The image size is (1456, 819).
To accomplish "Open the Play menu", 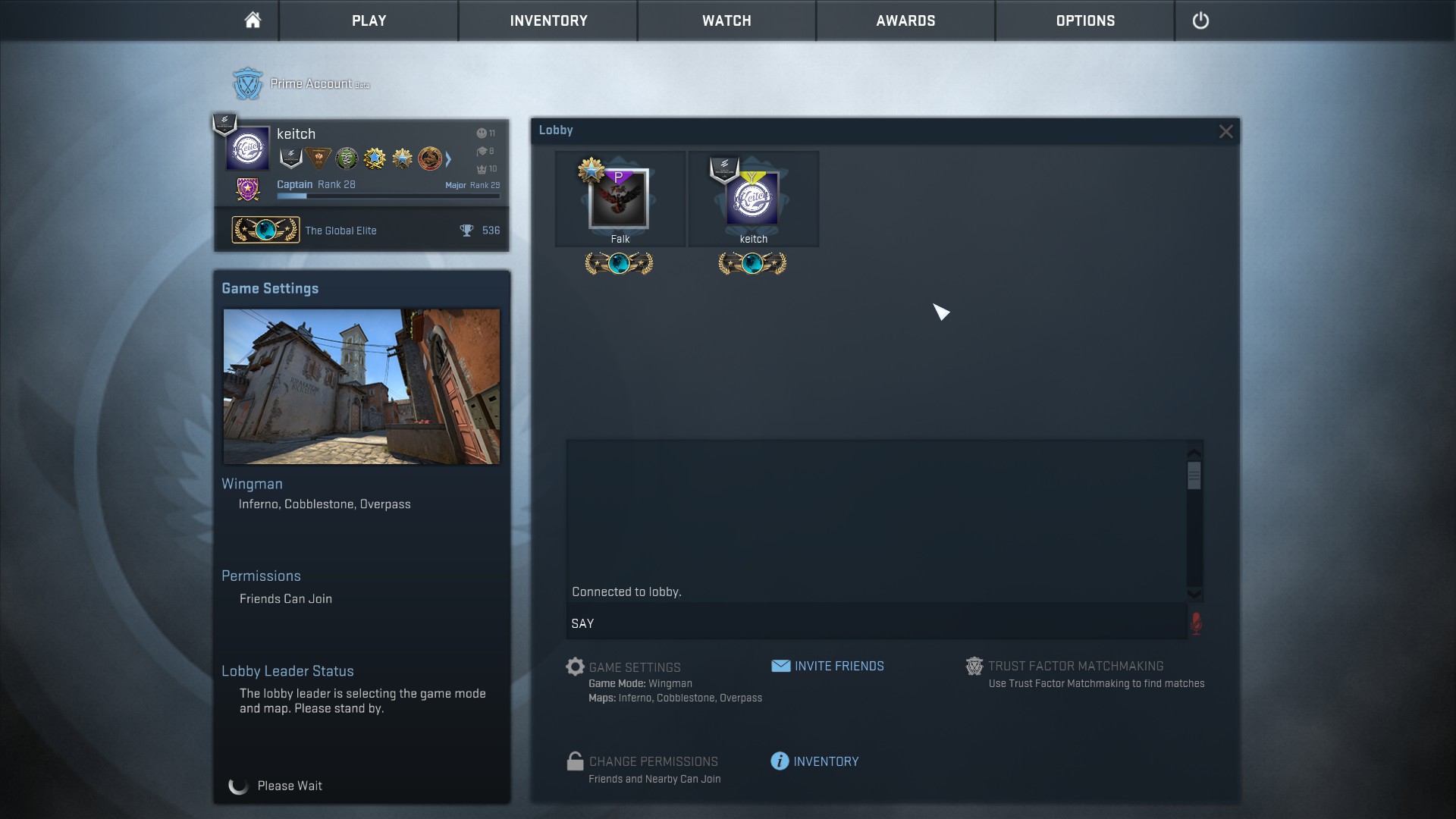I will 369,20.
